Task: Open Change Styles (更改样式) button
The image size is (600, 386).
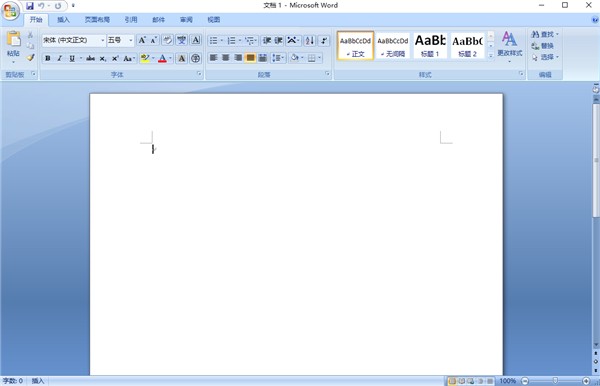Action: coord(509,47)
